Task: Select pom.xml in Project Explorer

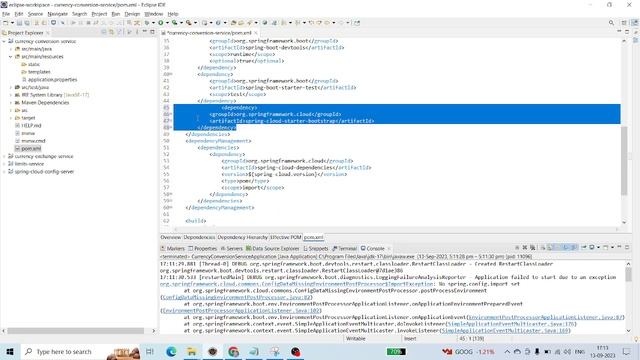Action: 31,149
